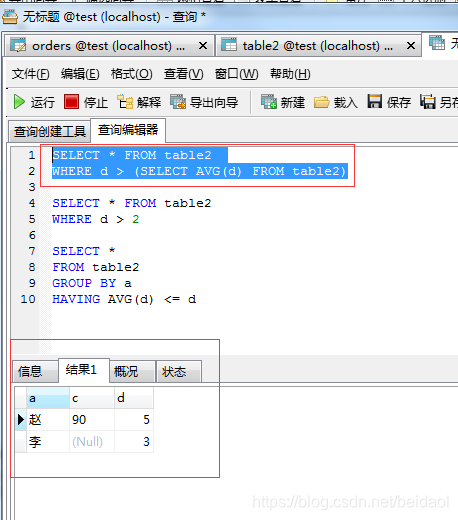Click the Explain (解释) icon

[125, 102]
